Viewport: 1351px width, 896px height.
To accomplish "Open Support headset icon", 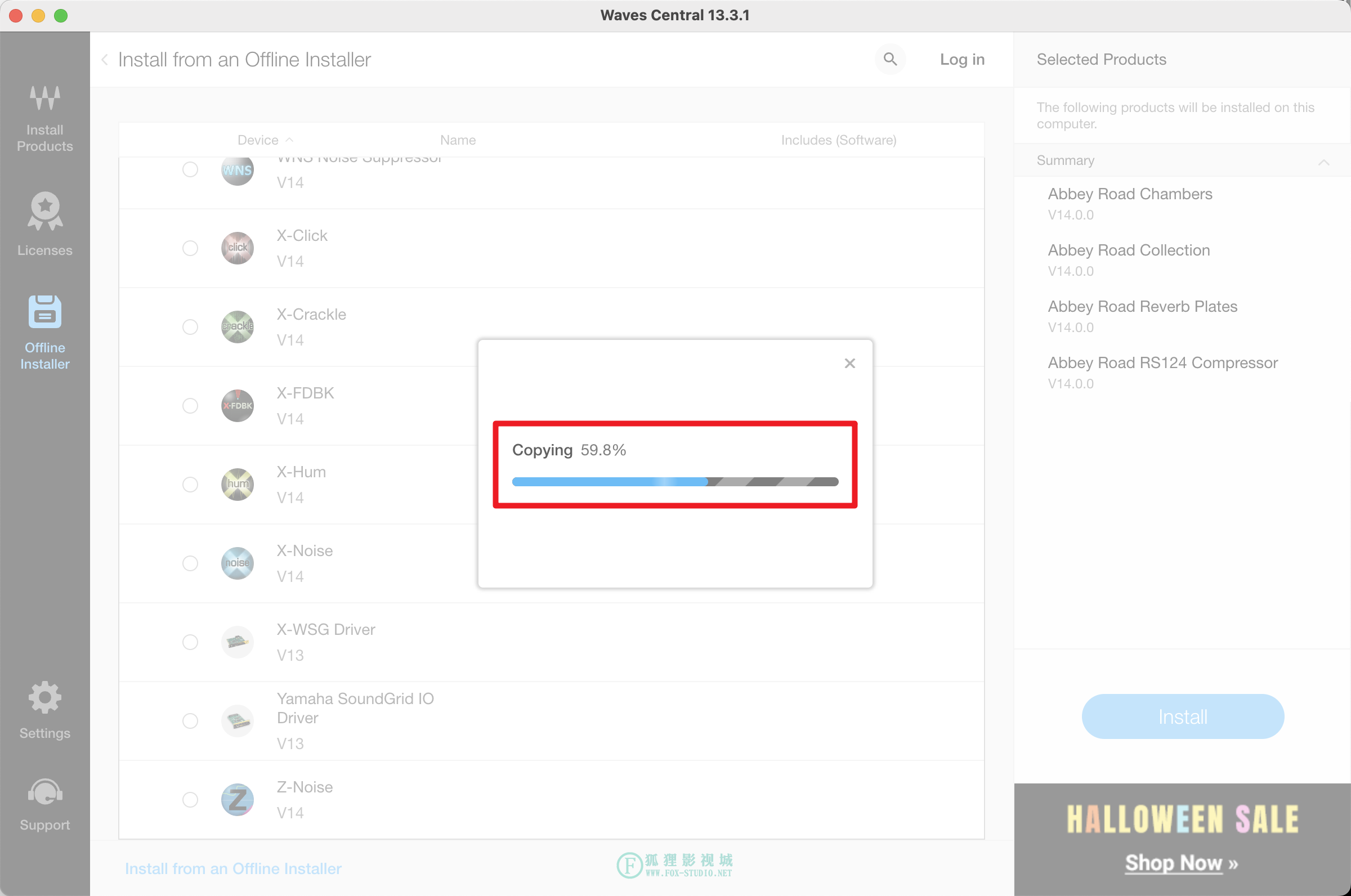I will click(44, 805).
